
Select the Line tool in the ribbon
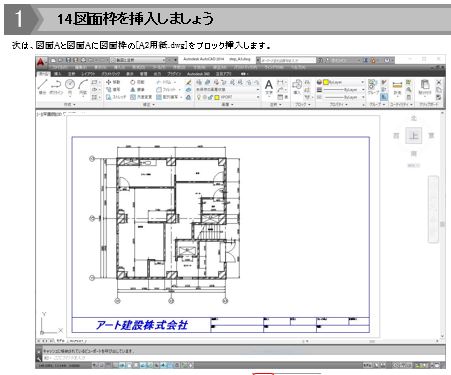click(43, 85)
